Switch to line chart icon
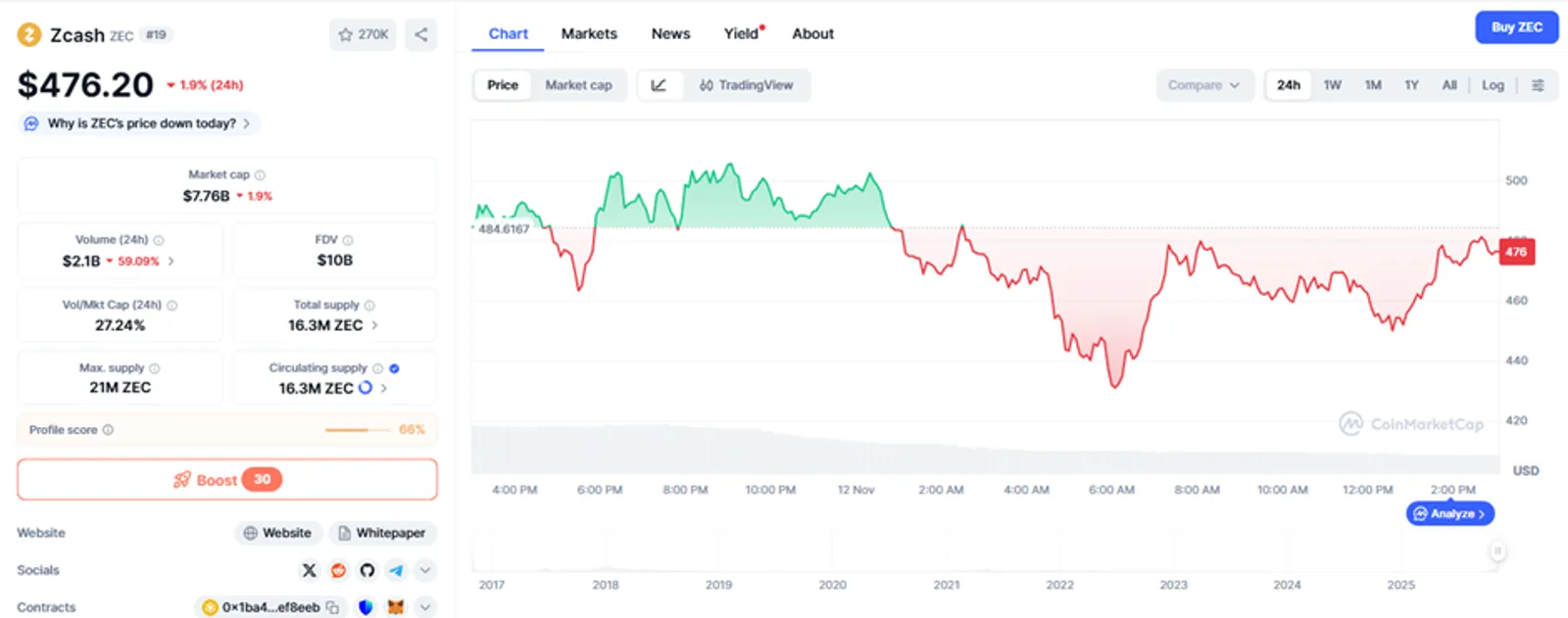Image resolution: width=1568 pixels, height=618 pixels. [x=660, y=85]
